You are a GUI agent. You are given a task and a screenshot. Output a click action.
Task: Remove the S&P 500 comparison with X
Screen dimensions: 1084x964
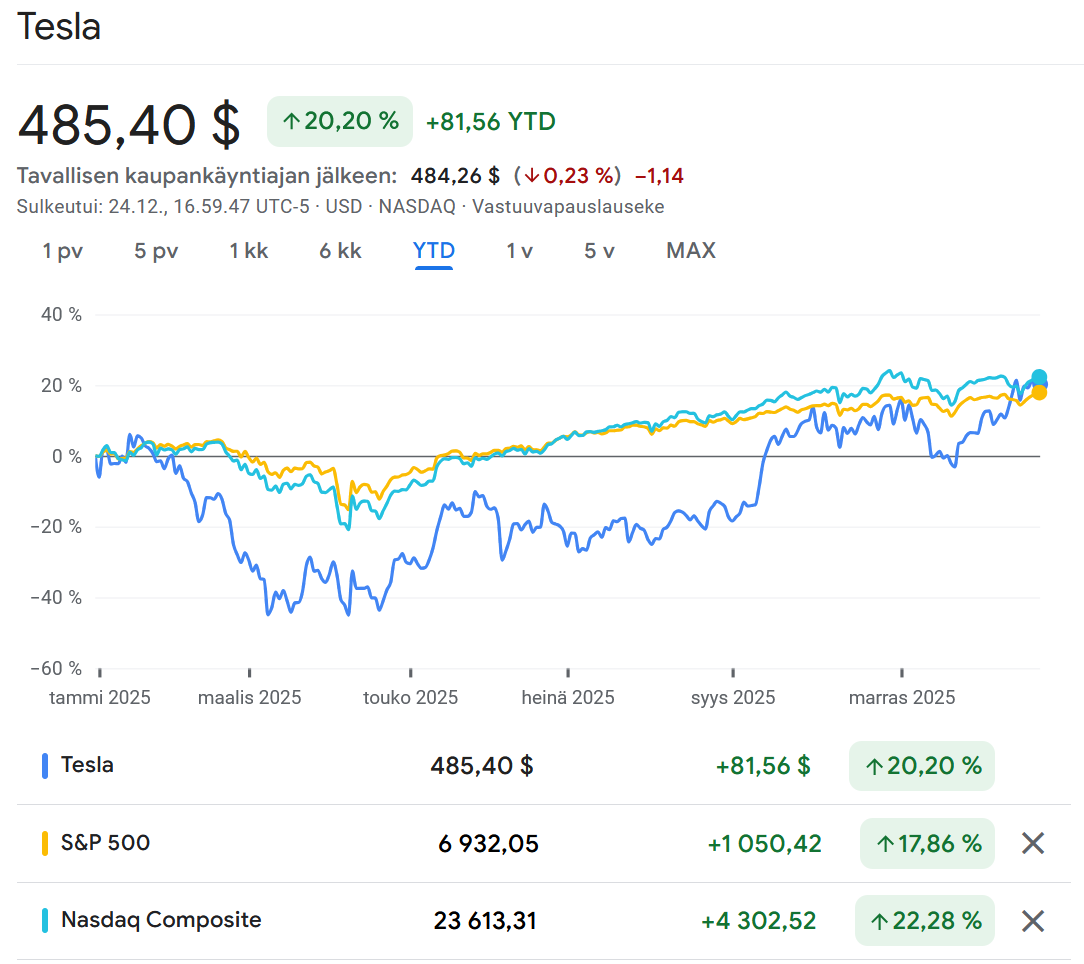[1033, 843]
